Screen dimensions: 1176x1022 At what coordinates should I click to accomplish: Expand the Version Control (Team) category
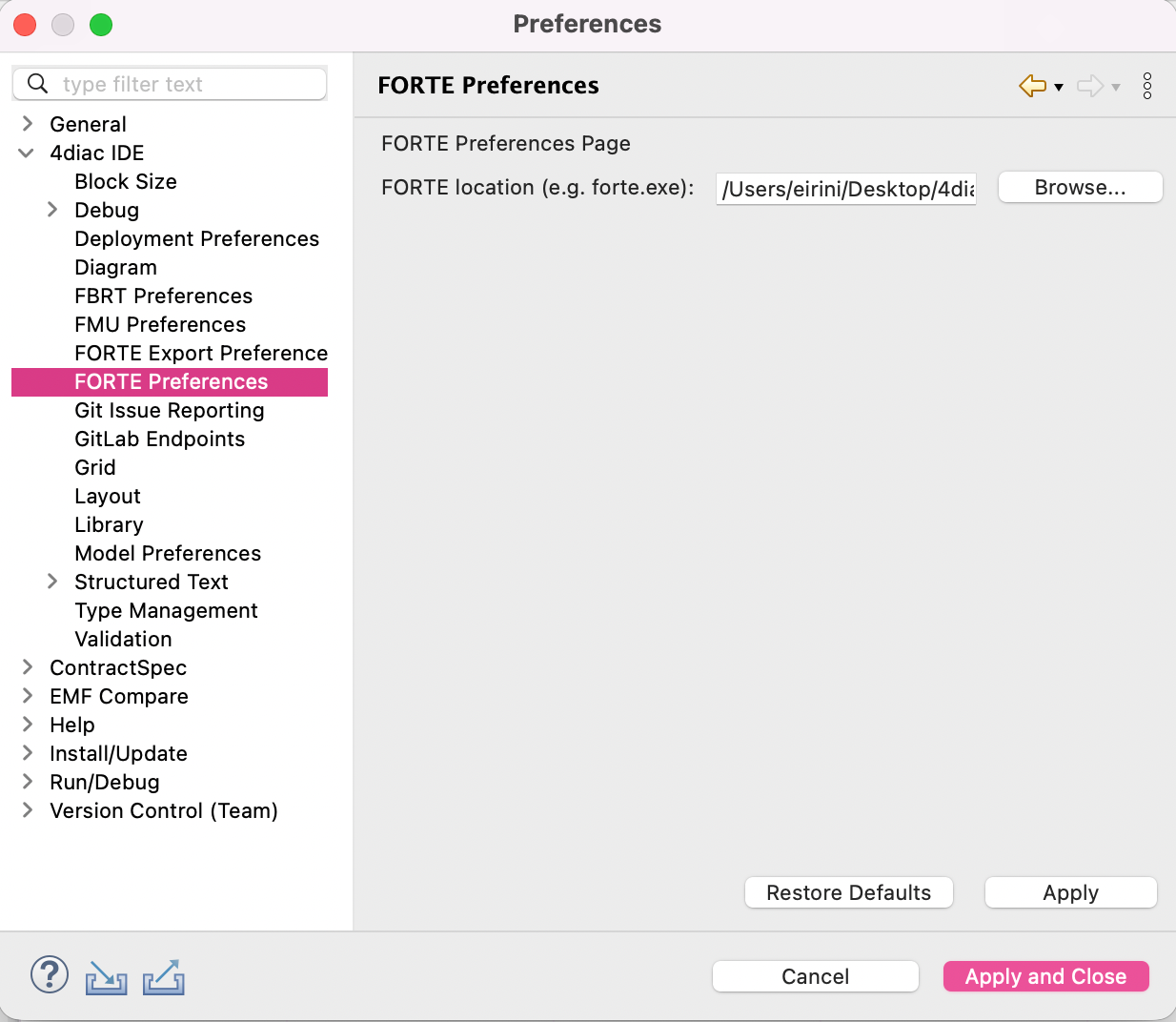(28, 810)
